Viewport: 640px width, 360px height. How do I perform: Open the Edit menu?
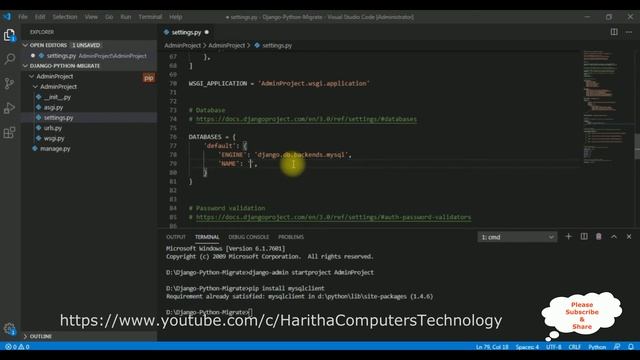[40, 17]
